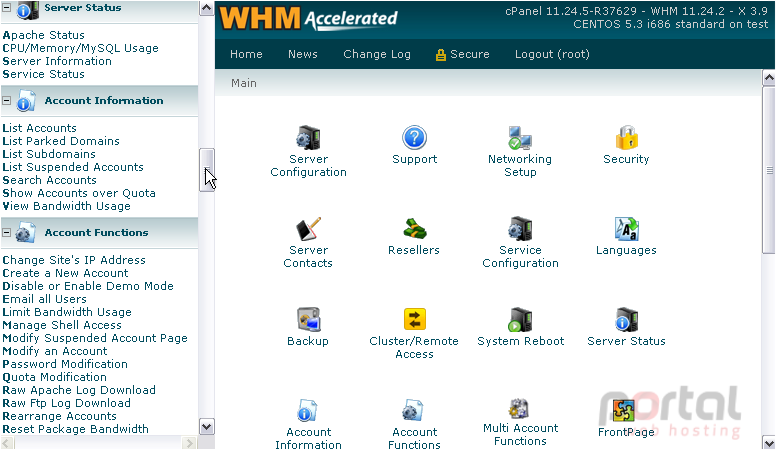The image size is (776, 450).
Task: Open Search Accounts link
Action: click(x=49, y=180)
